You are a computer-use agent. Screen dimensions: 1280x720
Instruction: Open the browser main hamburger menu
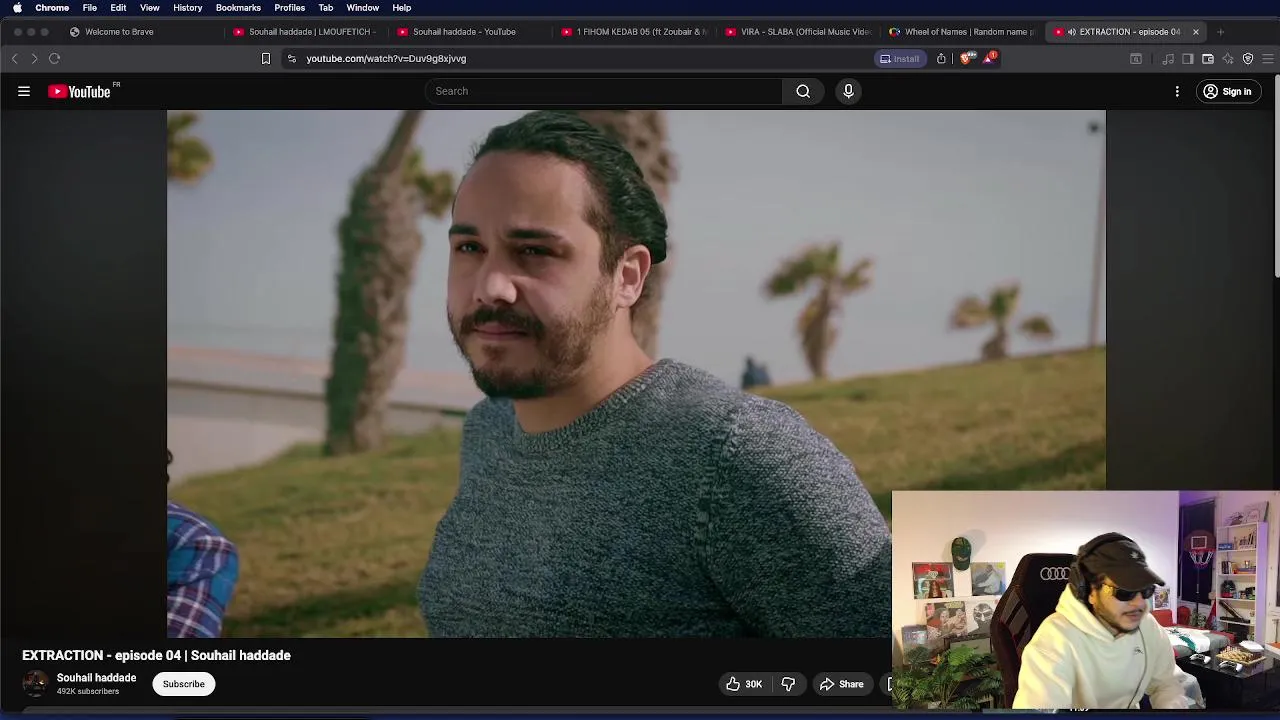[x=1268, y=59]
